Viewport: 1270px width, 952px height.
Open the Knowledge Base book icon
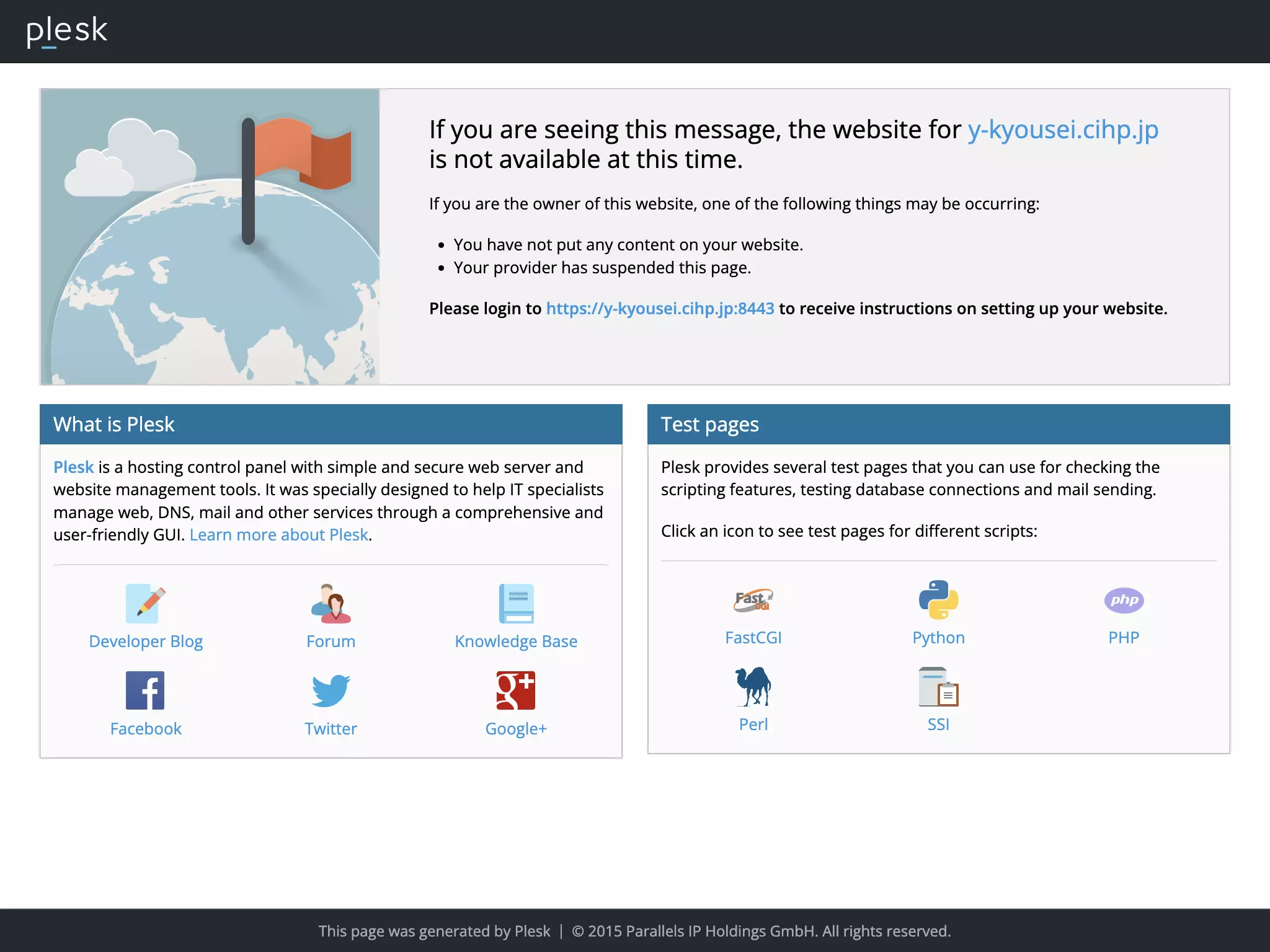tap(516, 603)
